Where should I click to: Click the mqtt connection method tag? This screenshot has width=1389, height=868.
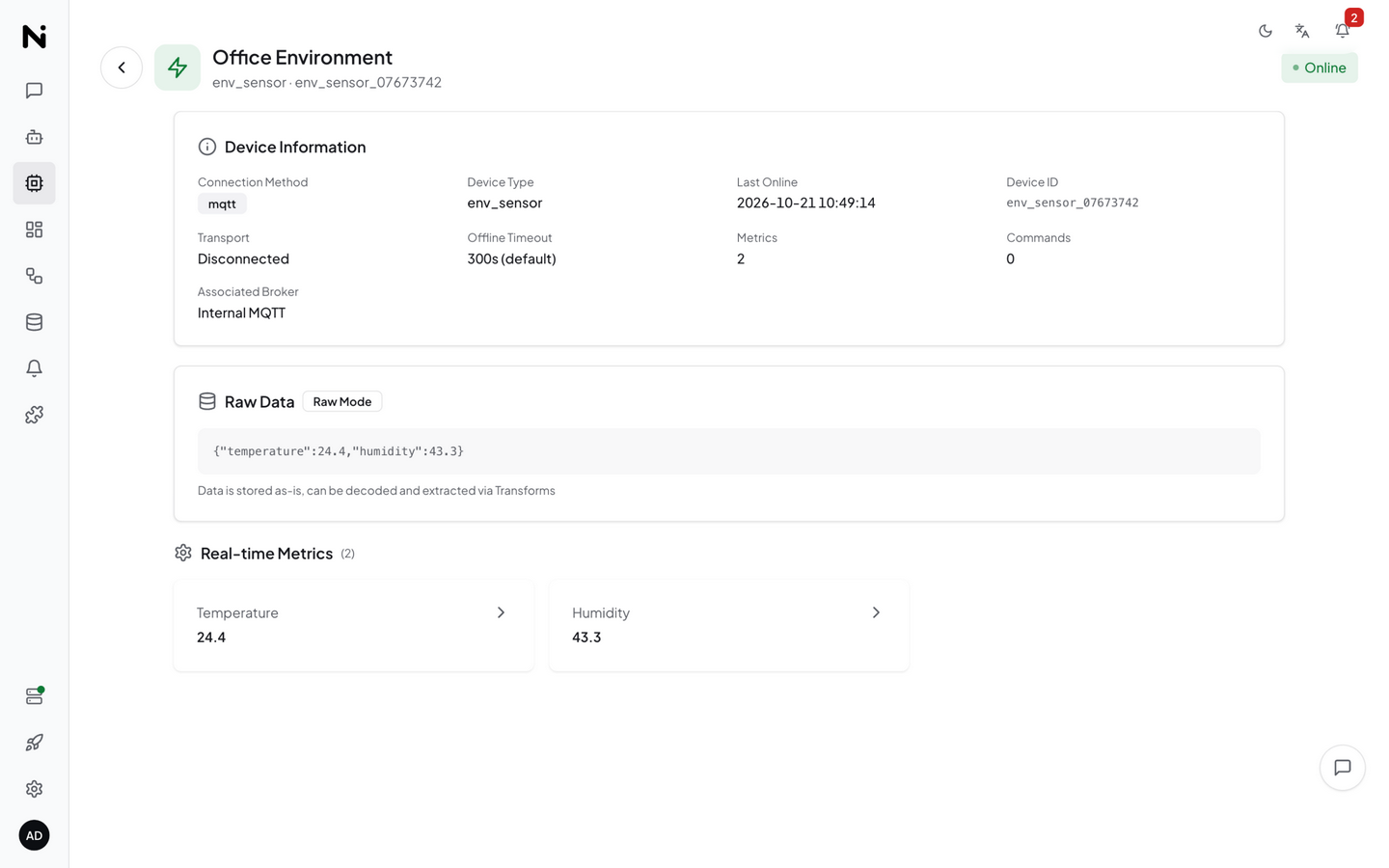[x=222, y=203]
